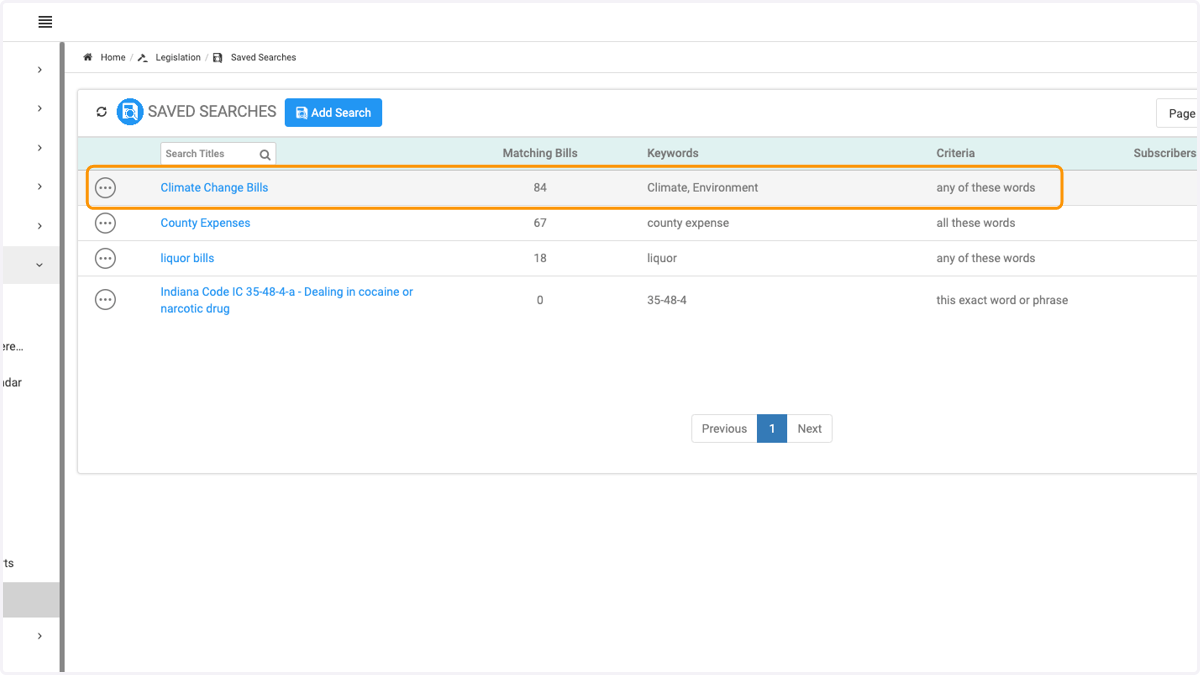
Task: Open the ellipsis menu for County Expenses
Action: click(105, 223)
